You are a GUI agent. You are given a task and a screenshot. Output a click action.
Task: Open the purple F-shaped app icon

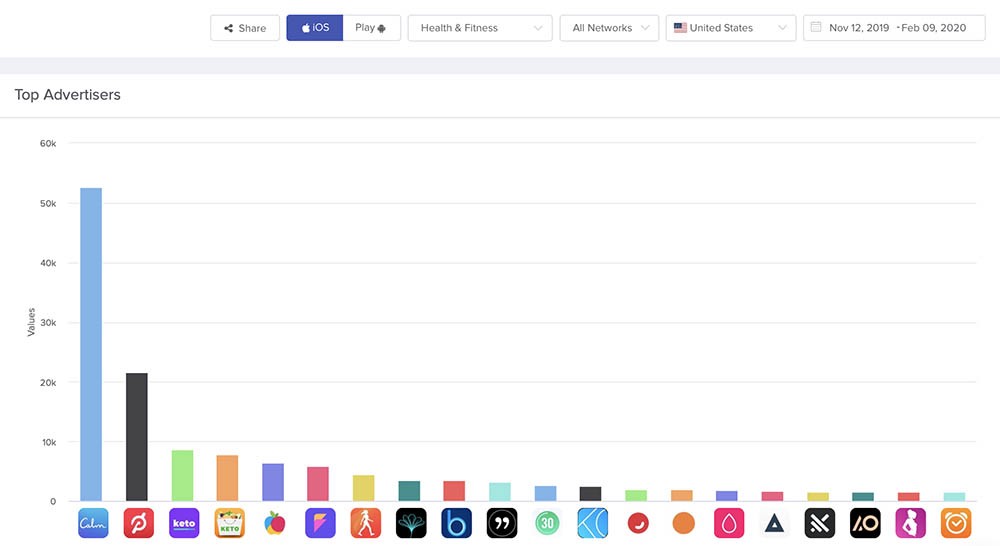click(x=320, y=523)
